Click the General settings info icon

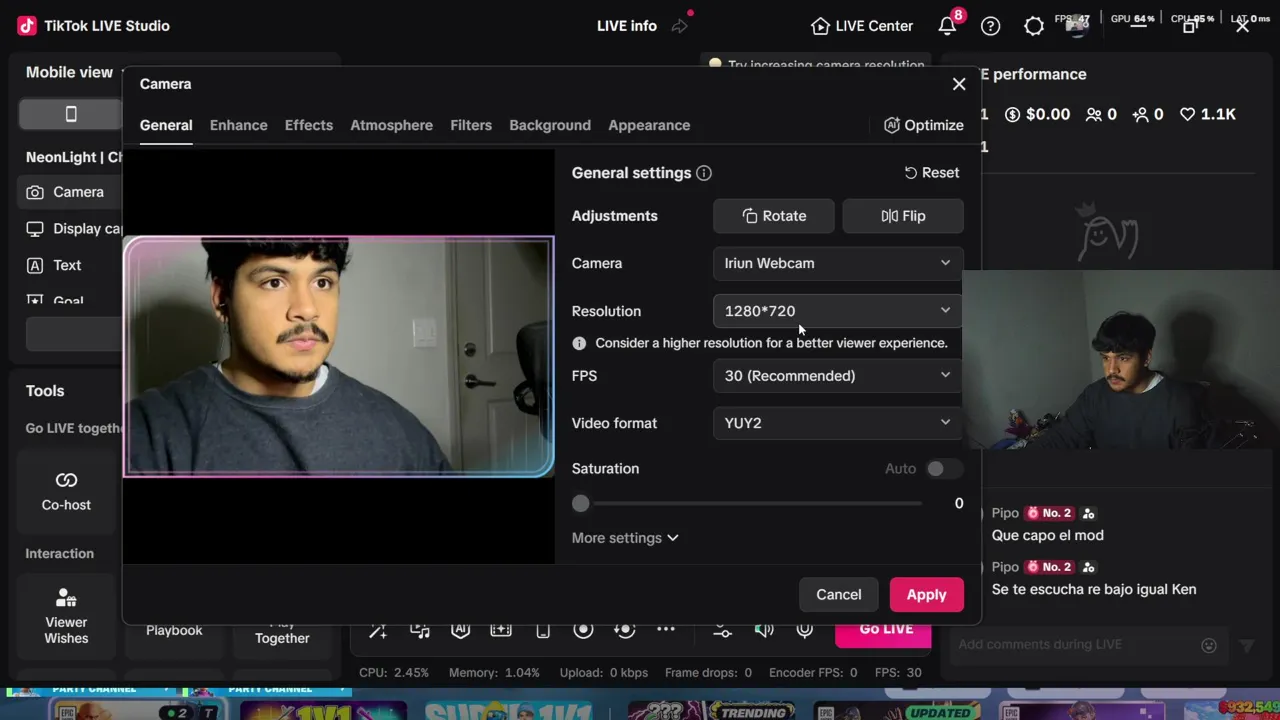pyautogui.click(x=704, y=173)
